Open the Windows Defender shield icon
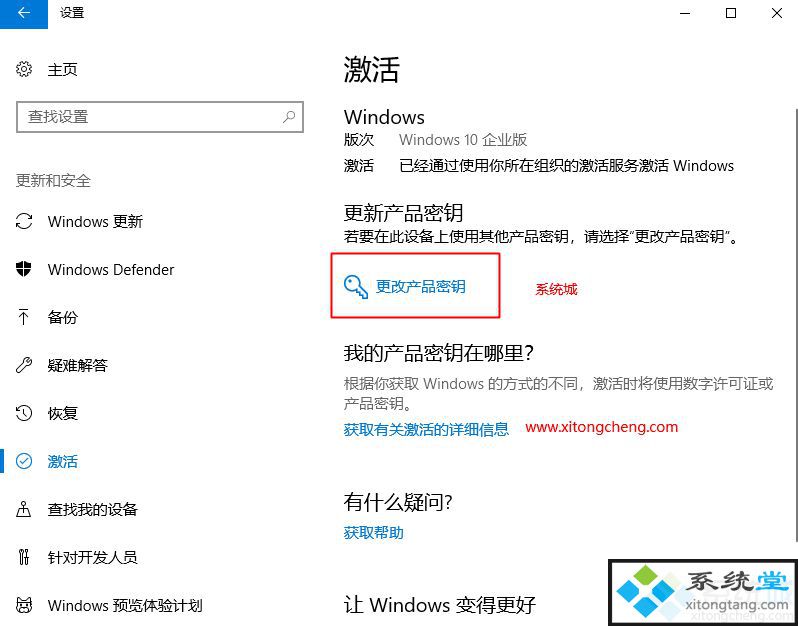 point(23,269)
